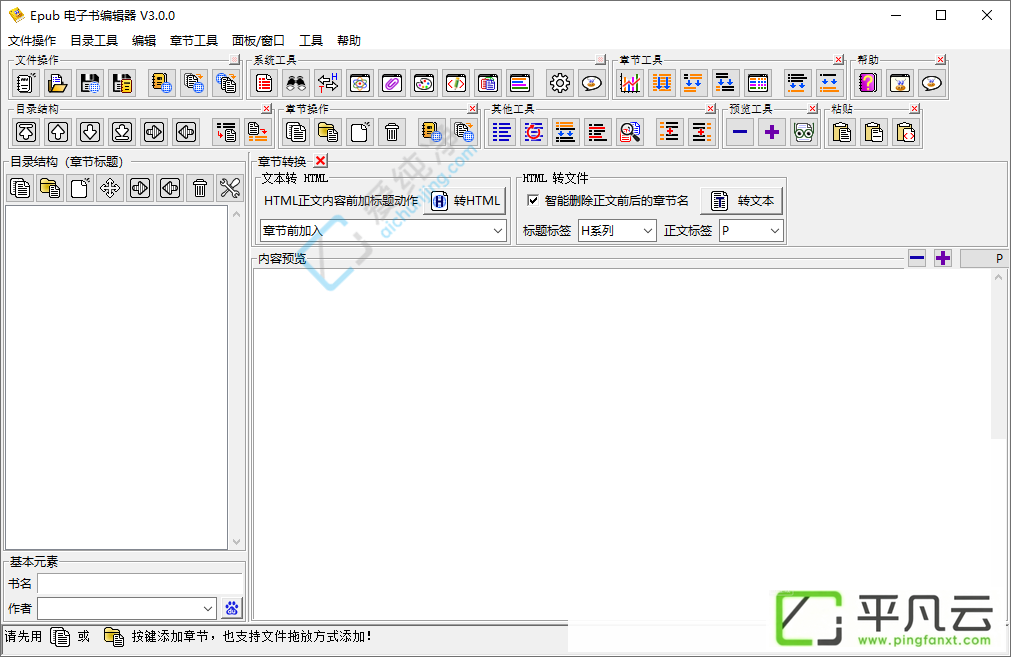
Task: Click the binoculars search icon in 系统工具
Action: coord(296,83)
